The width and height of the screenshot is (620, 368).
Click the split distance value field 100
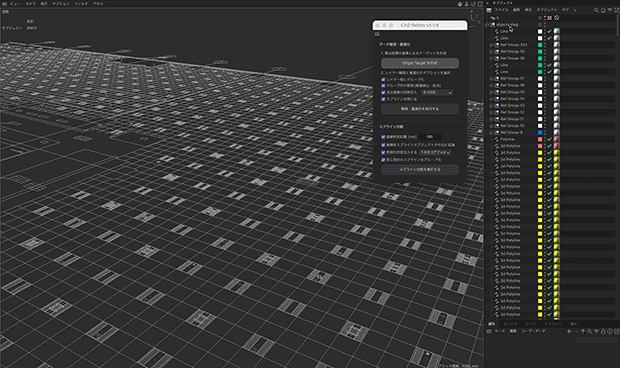[430, 137]
